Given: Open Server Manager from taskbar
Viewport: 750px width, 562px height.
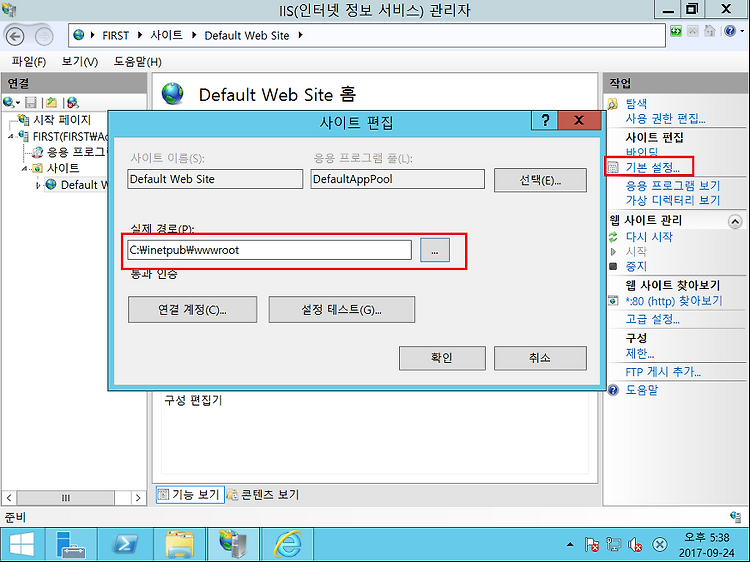Looking at the screenshot, I should point(71,545).
